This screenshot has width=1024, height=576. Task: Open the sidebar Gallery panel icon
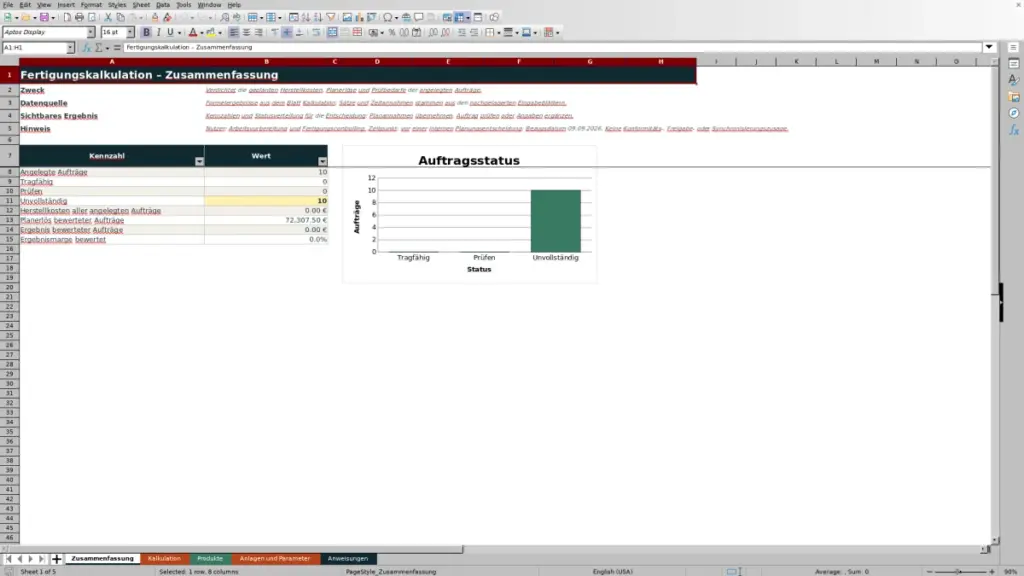[1014, 97]
